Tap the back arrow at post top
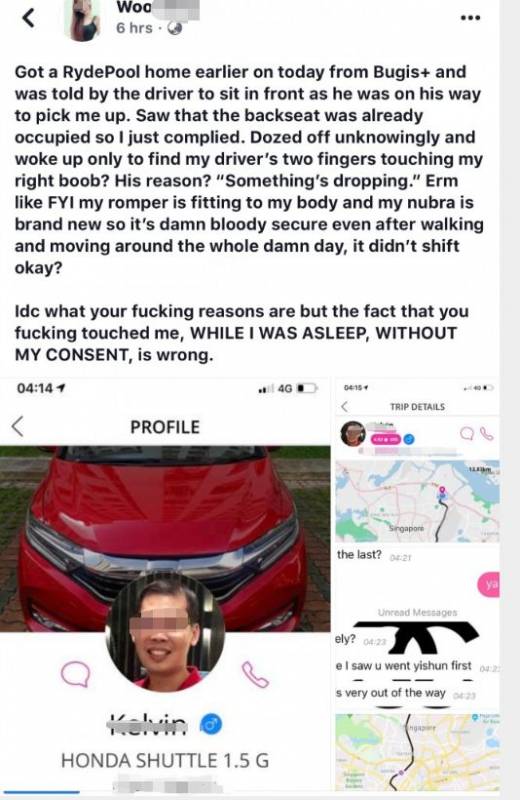The width and height of the screenshot is (520, 800). point(29,18)
